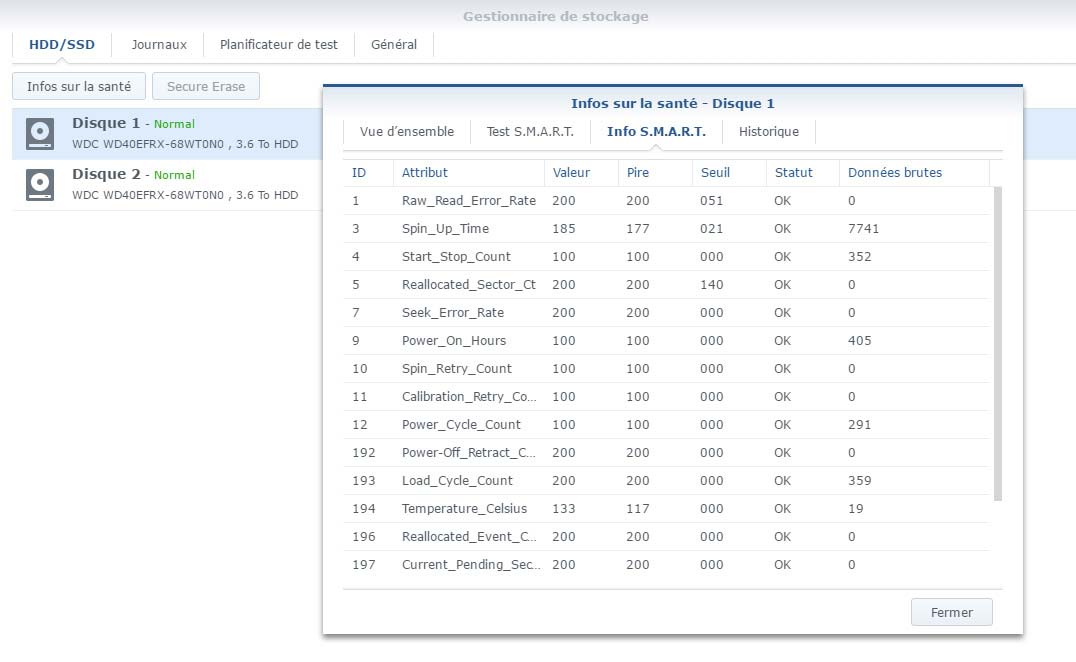
Task: Click worst value 177
Action: [x=638, y=229]
